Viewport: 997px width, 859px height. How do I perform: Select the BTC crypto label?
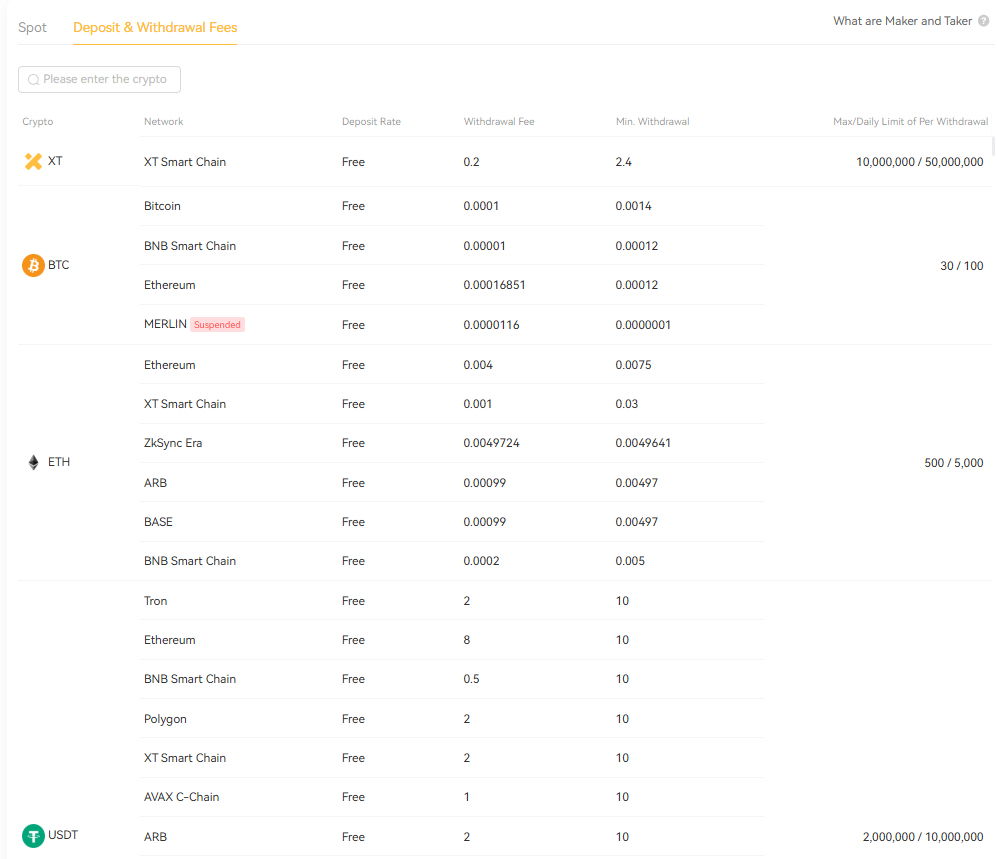[x=58, y=265]
